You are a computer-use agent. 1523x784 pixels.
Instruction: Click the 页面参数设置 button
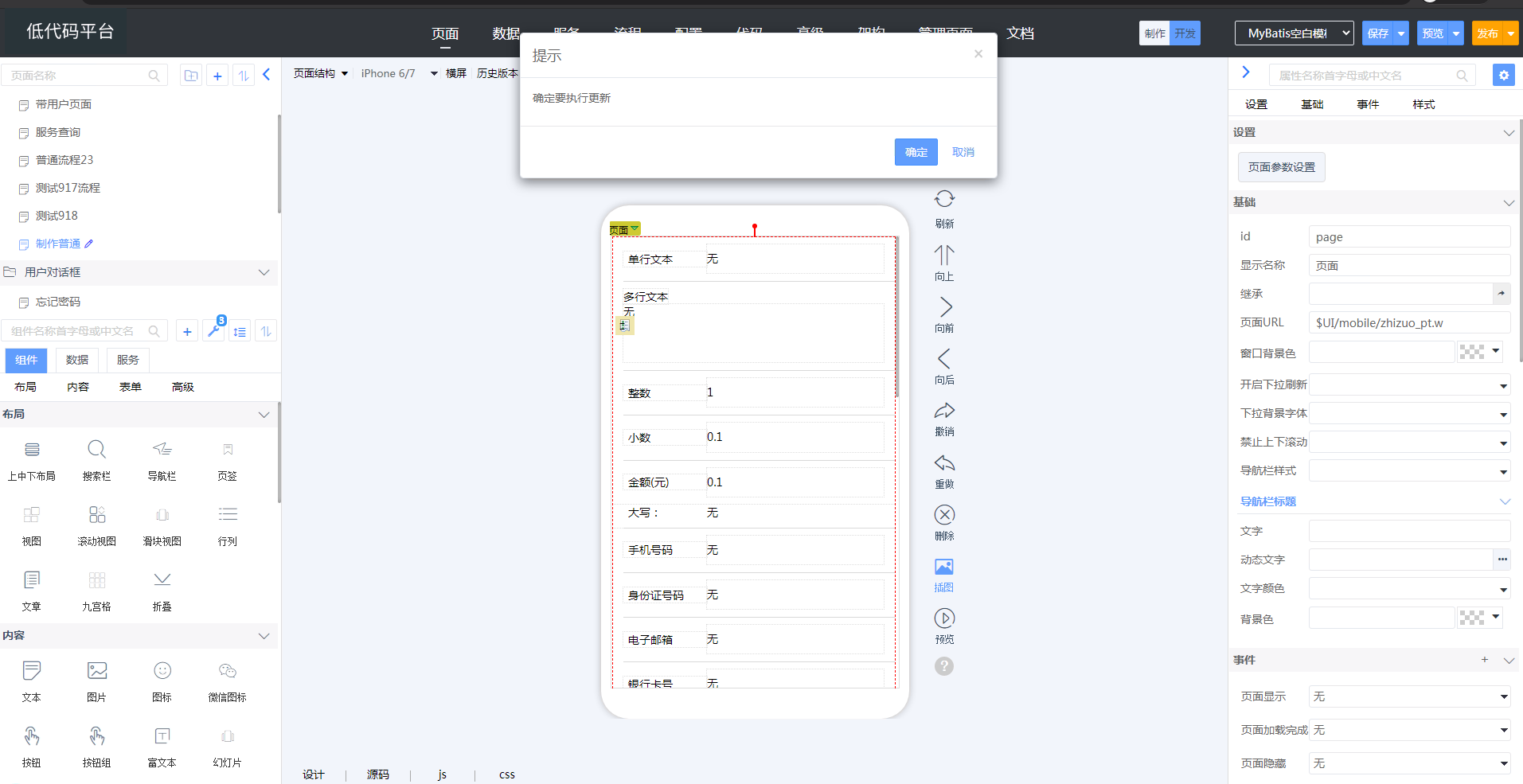1281,167
